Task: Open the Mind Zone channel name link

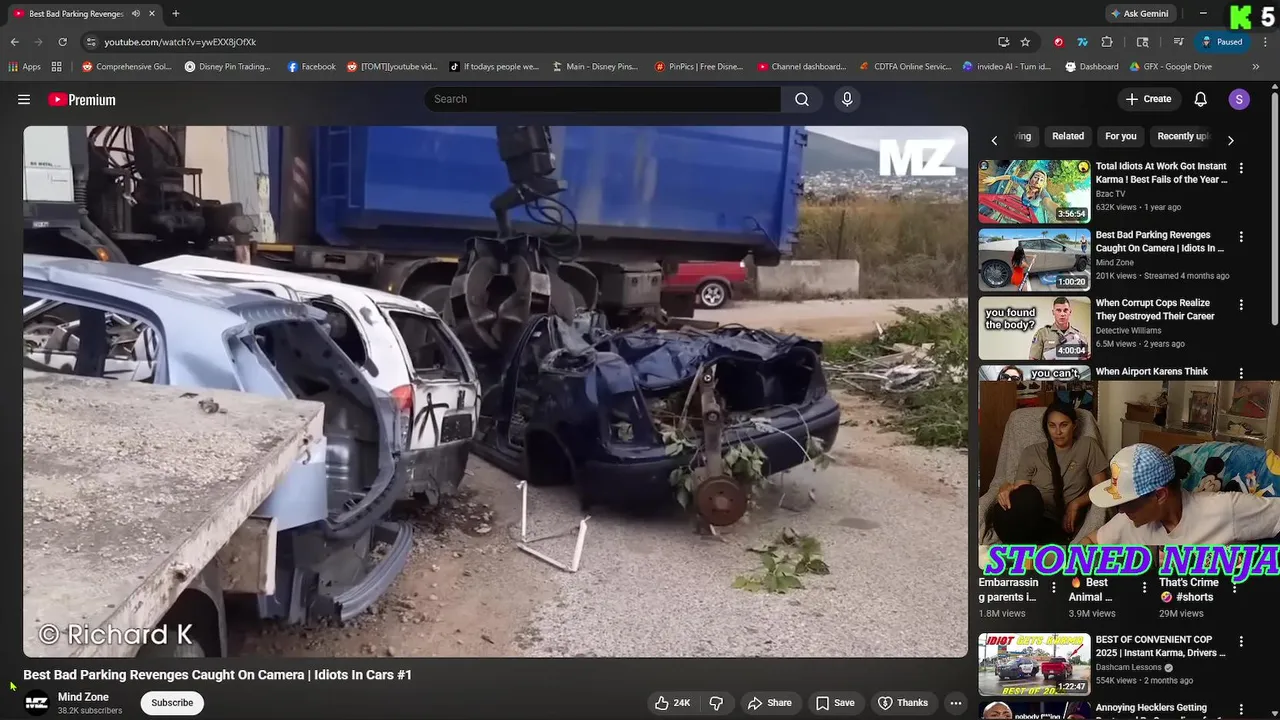Action: click(x=83, y=697)
